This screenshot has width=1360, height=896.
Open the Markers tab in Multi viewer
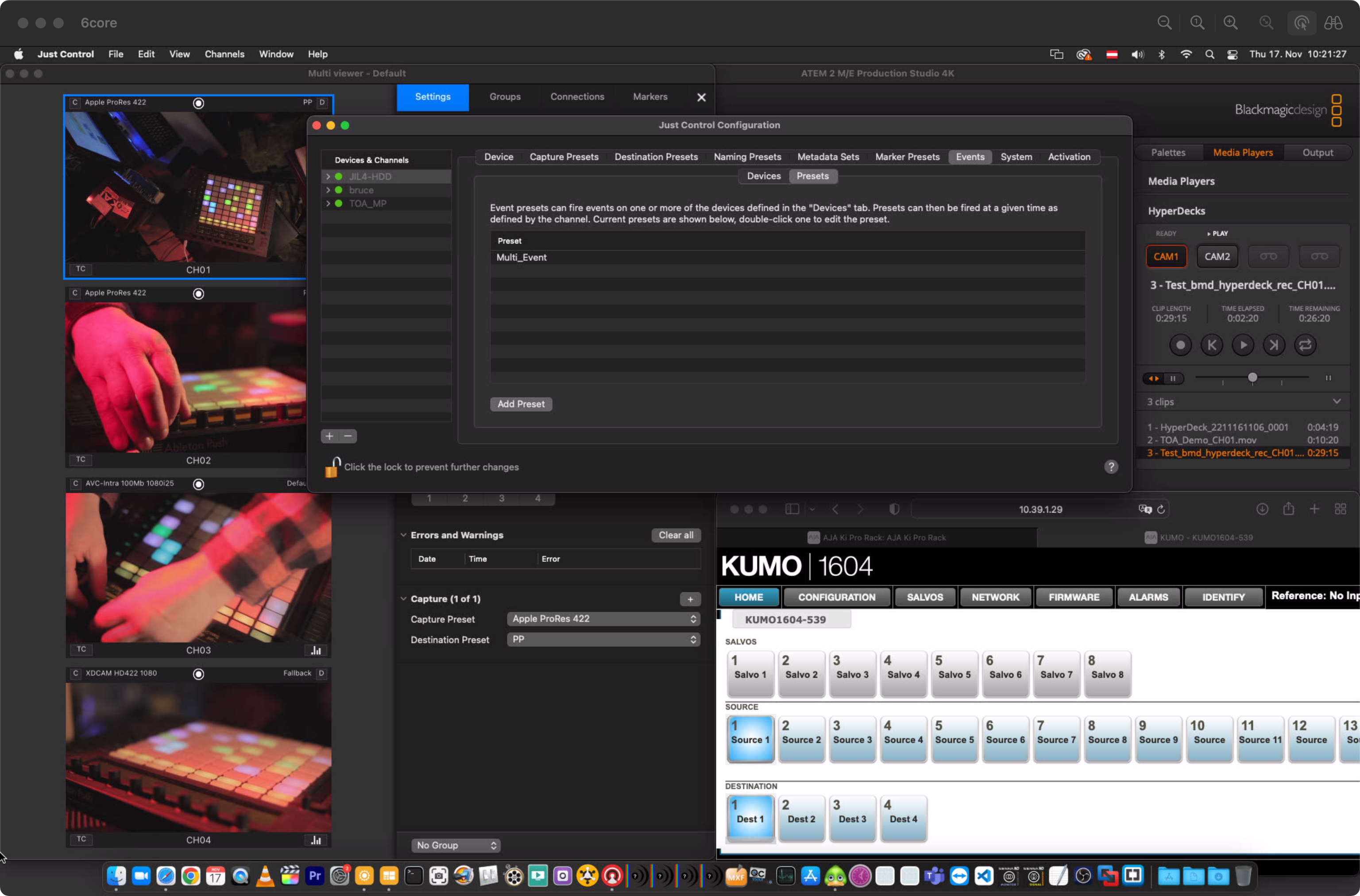point(650,97)
